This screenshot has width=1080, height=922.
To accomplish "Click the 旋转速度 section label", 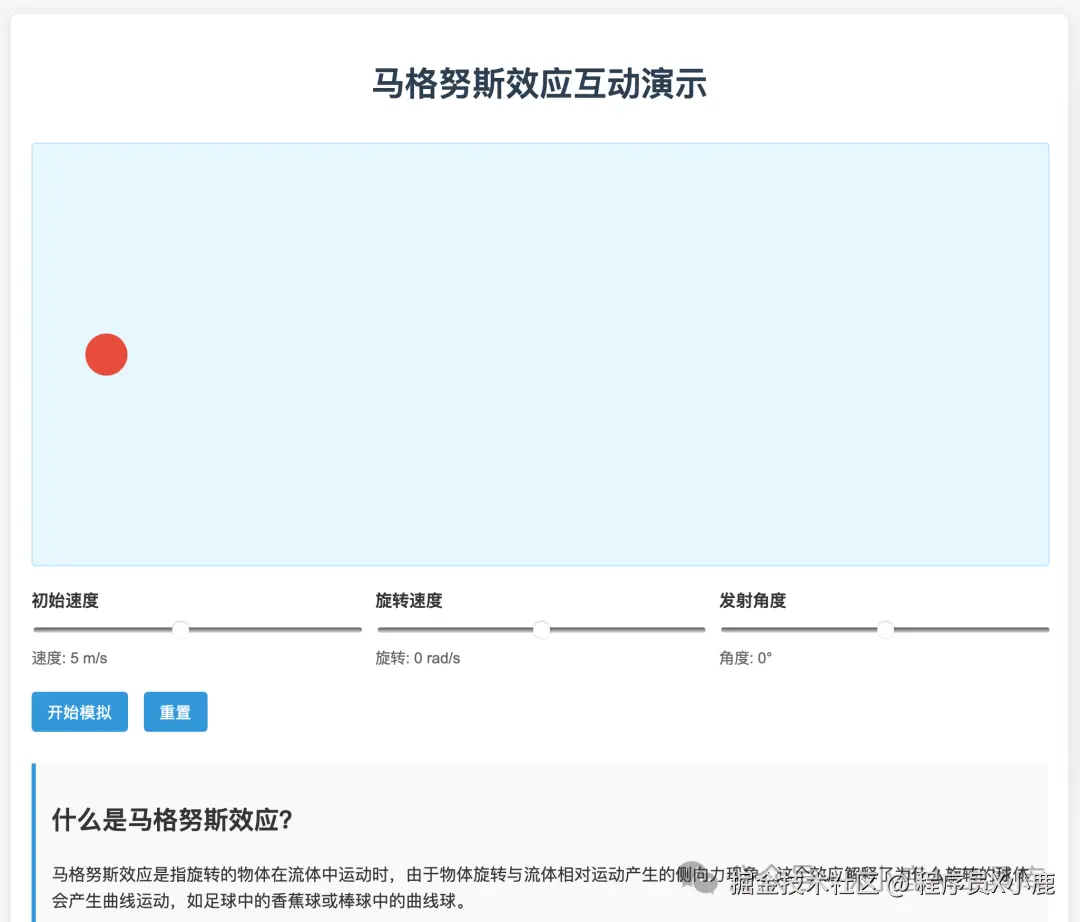I will [409, 600].
